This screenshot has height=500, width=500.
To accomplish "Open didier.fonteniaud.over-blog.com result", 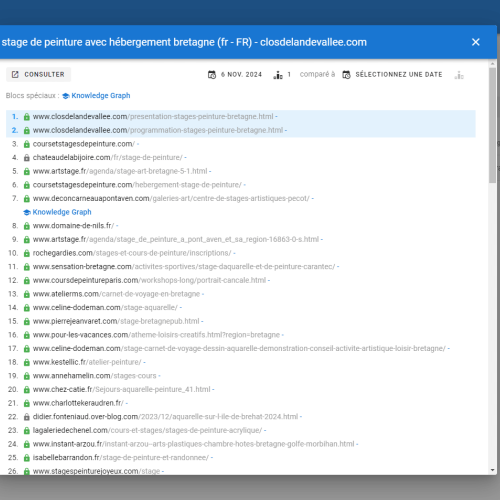I will (x=165, y=417).
